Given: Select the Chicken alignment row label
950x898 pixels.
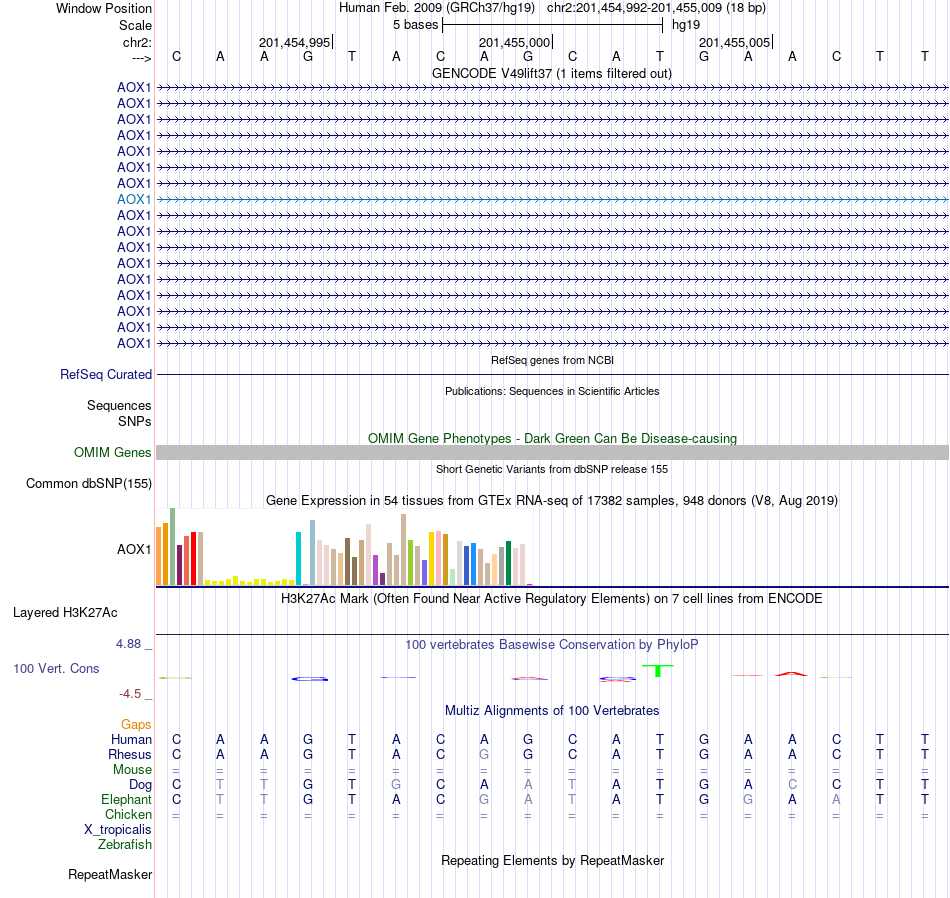Looking at the screenshot, I should (128, 814).
